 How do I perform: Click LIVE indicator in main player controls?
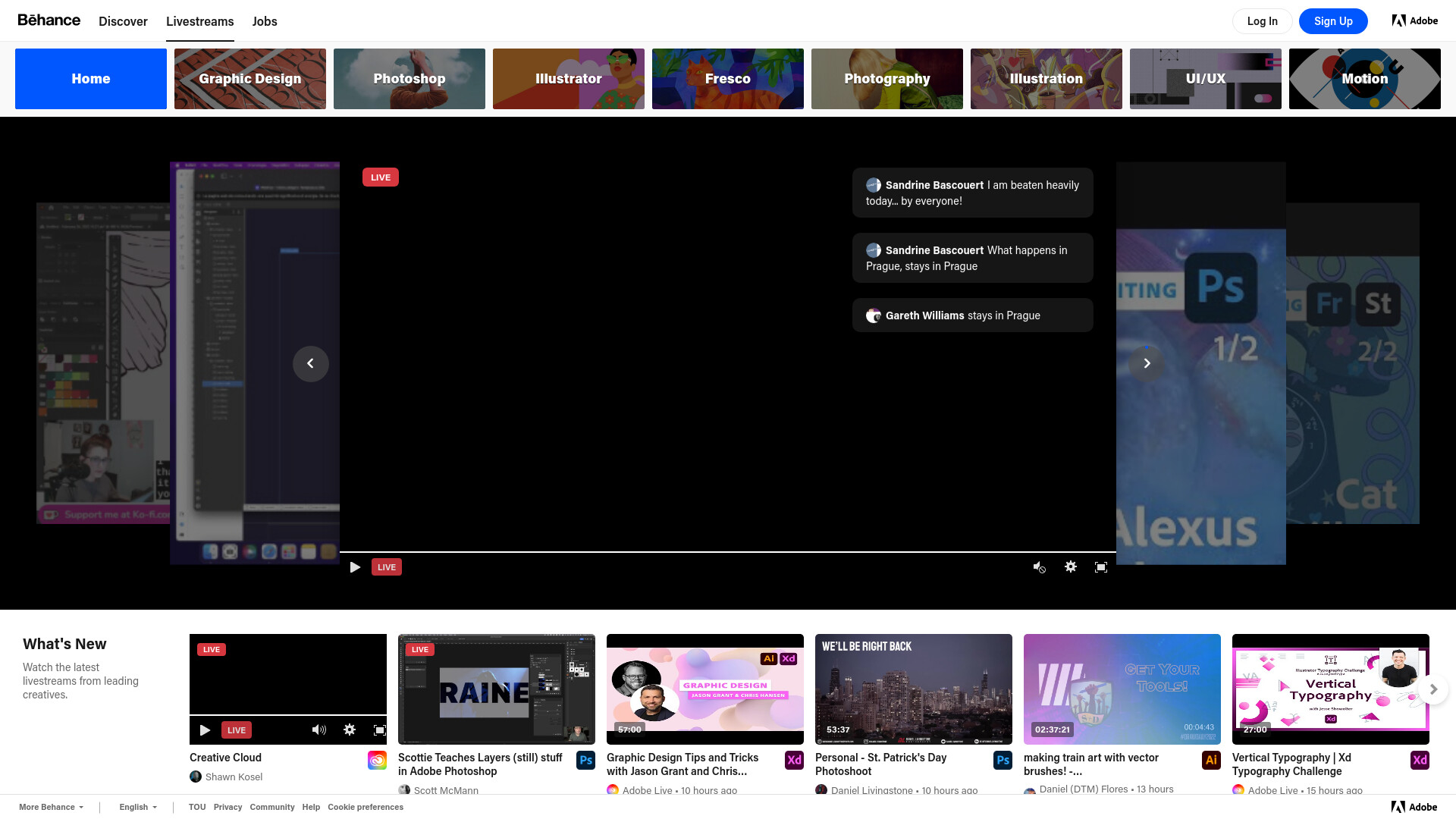click(387, 567)
